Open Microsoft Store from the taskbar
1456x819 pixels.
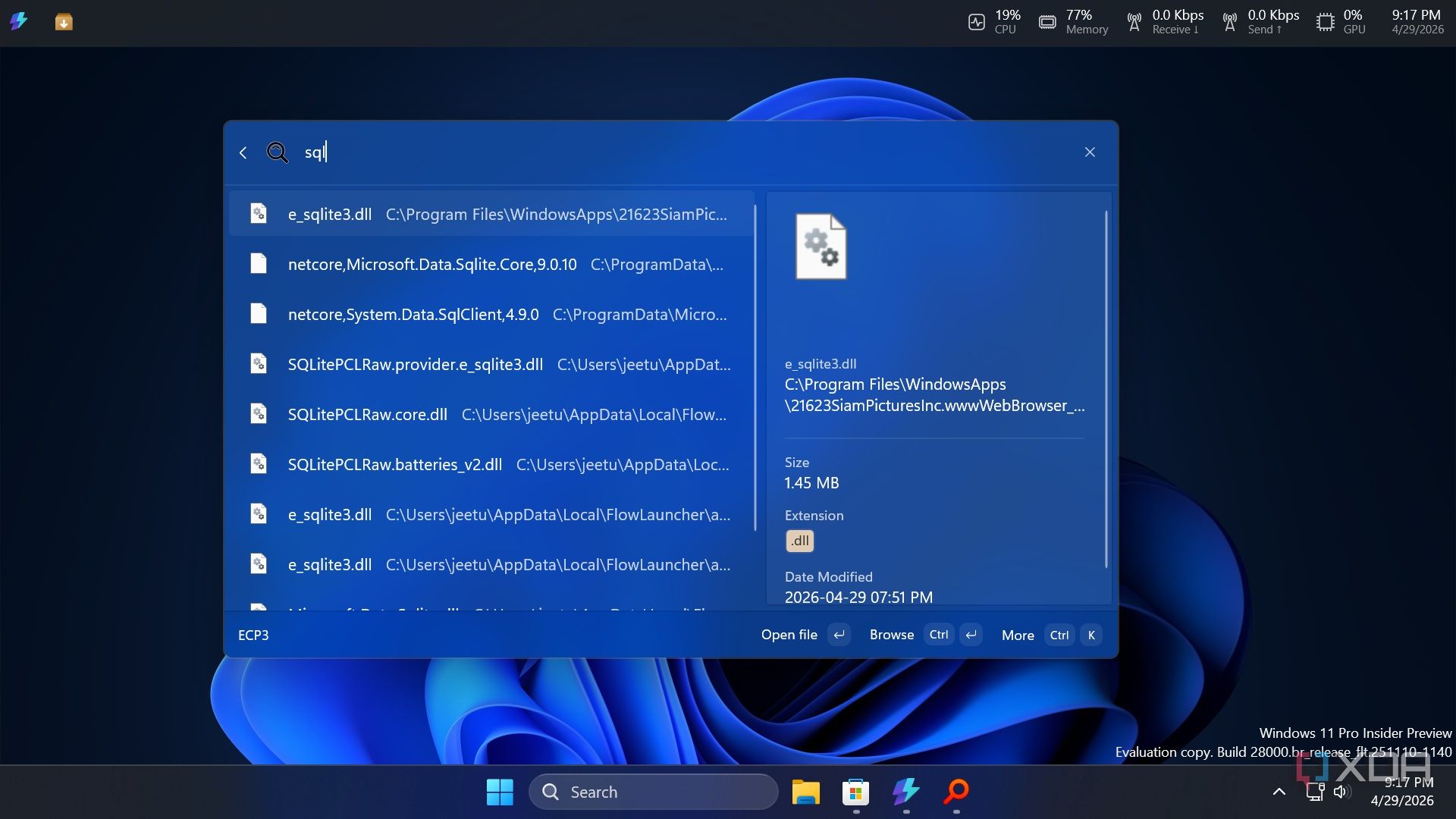click(855, 792)
